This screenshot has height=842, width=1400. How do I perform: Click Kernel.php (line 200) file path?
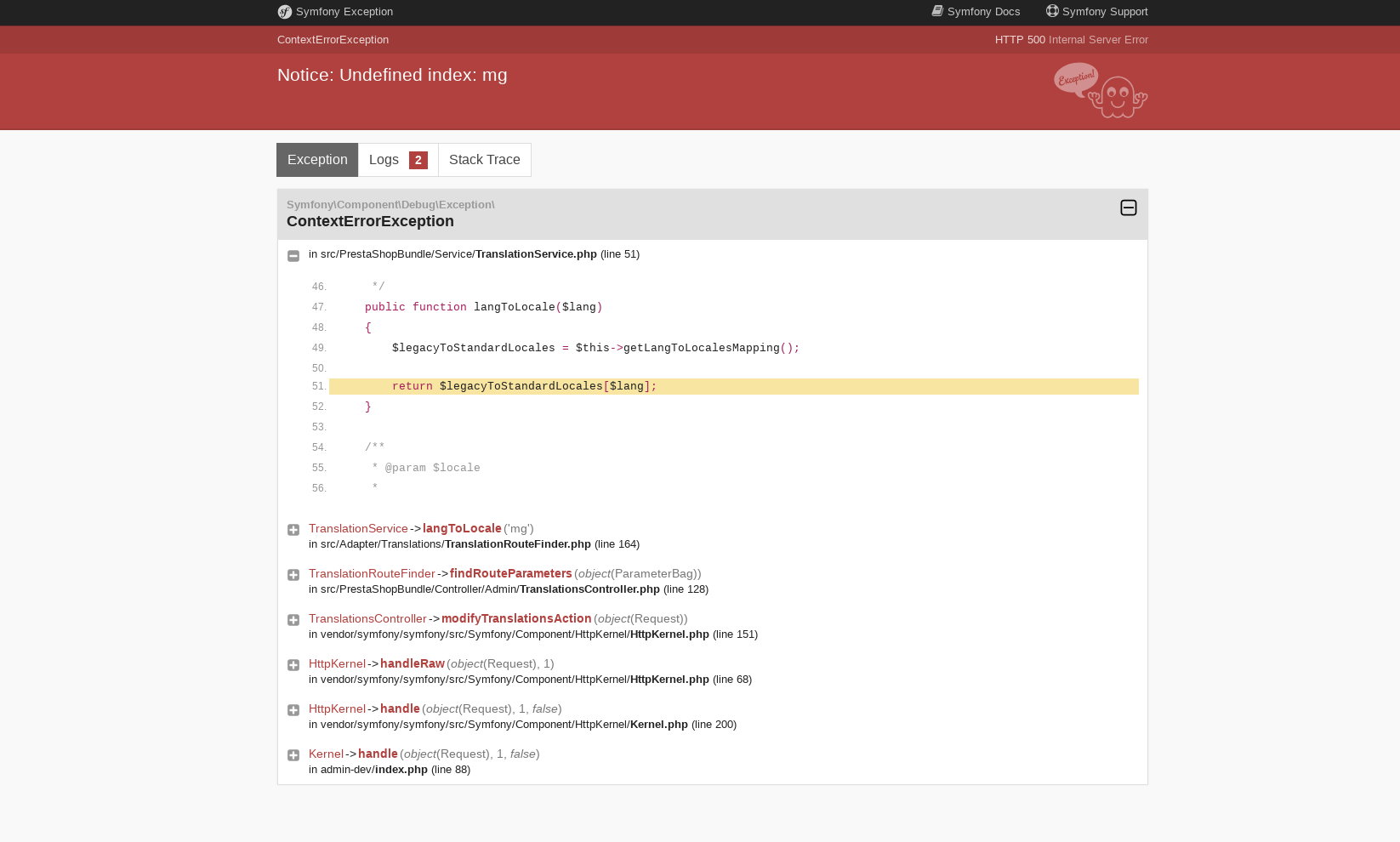click(x=522, y=725)
